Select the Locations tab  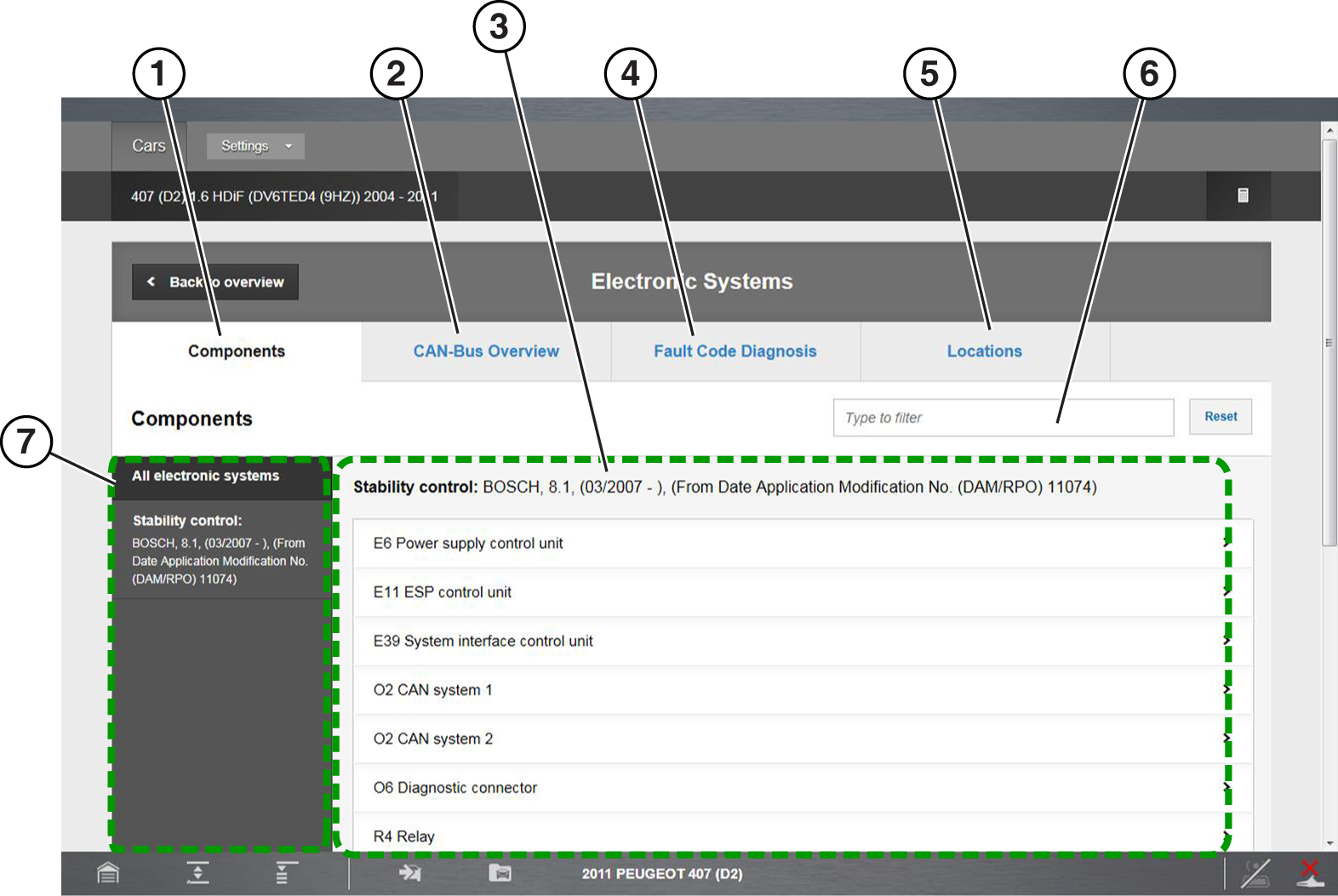click(984, 351)
